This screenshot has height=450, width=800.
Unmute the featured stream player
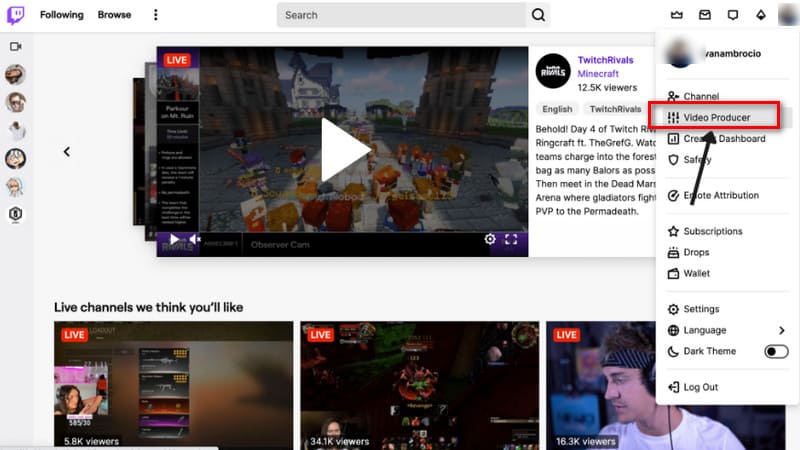click(194, 239)
